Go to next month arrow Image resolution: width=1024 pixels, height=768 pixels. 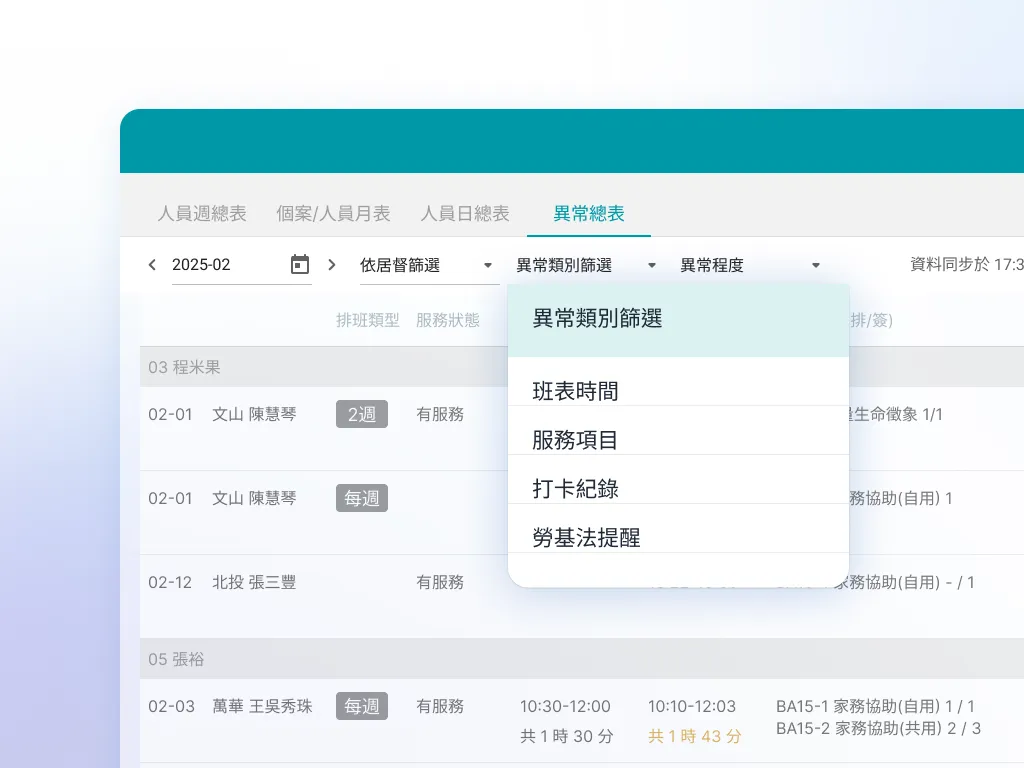pos(332,264)
